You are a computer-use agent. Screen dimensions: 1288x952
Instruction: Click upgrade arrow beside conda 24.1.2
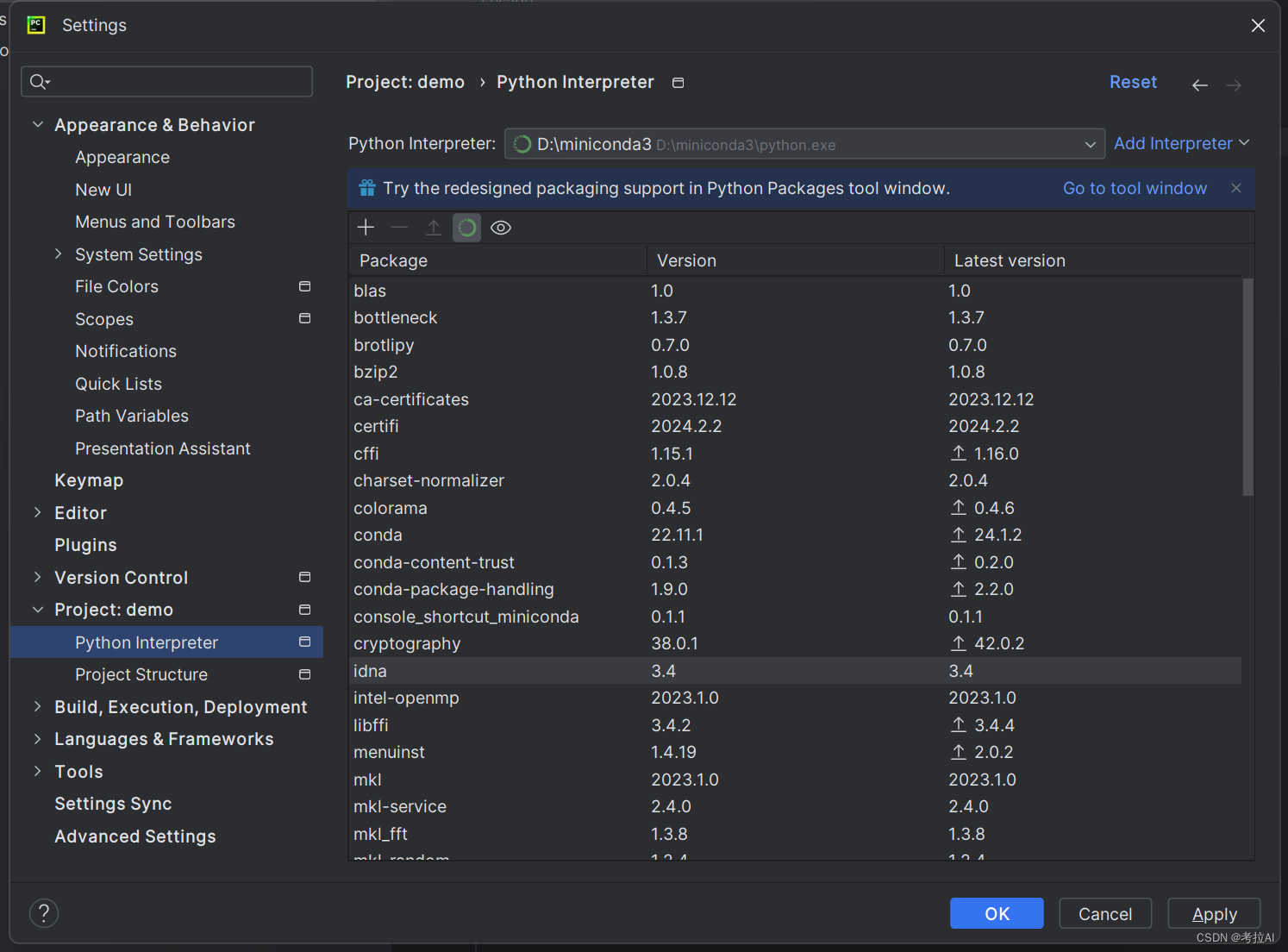(x=959, y=535)
